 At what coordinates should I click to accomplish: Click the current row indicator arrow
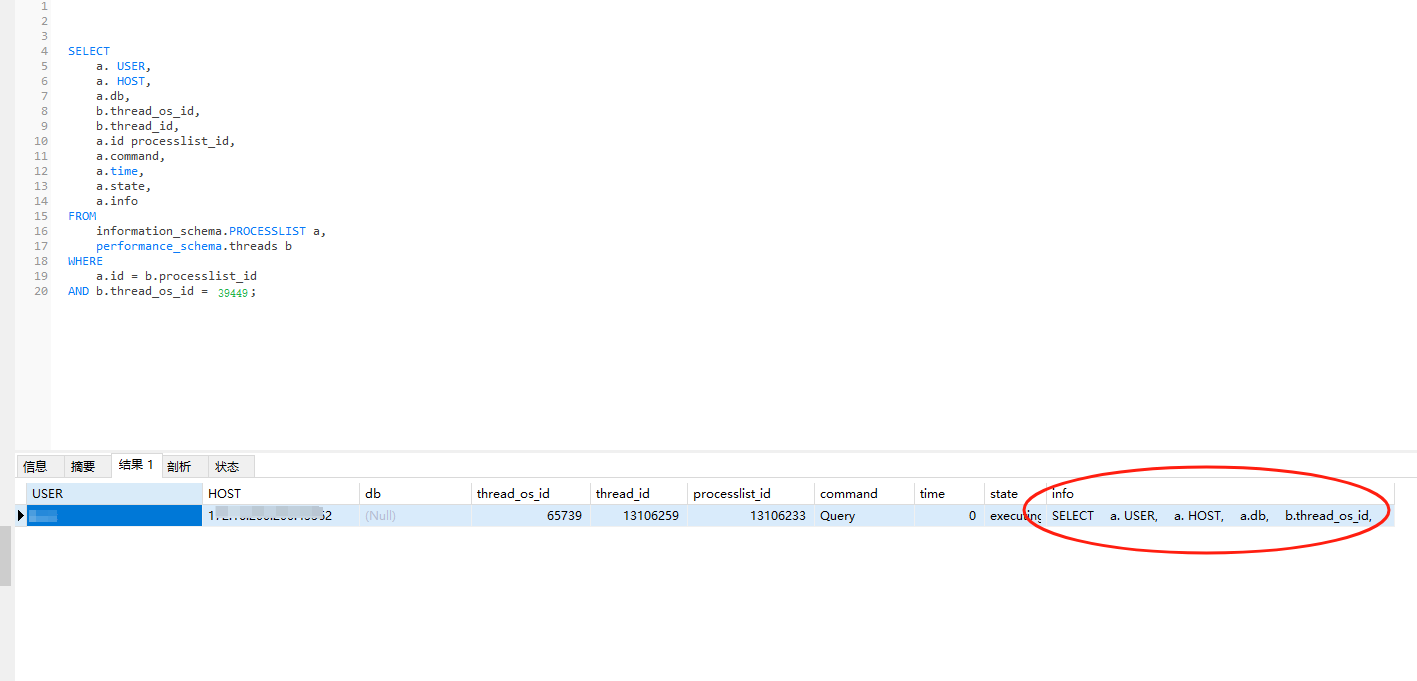21,516
